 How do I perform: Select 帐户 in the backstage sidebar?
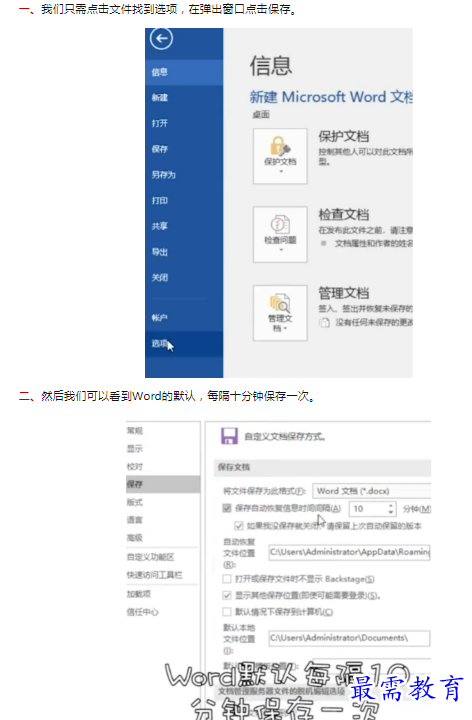pos(184,317)
